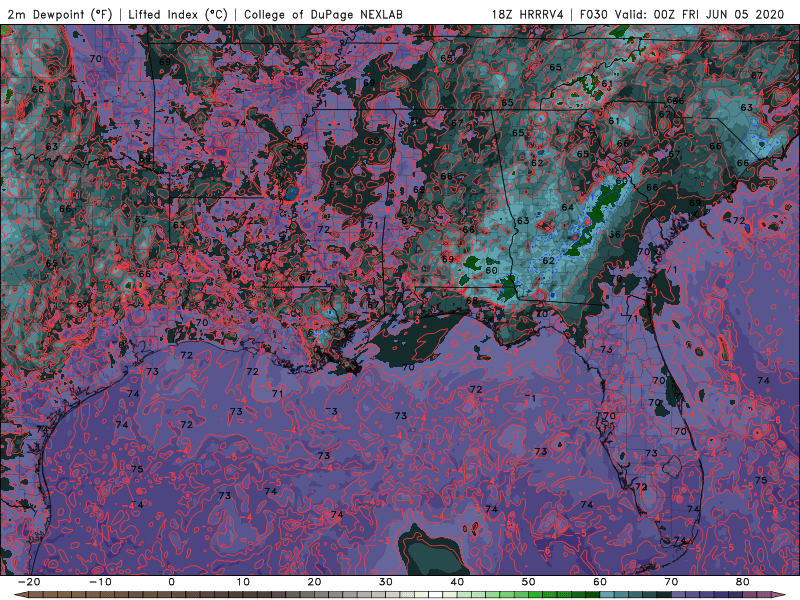Click the '64' dewpoint value on the map
This screenshot has width=800, height=600.
(x=567, y=207)
